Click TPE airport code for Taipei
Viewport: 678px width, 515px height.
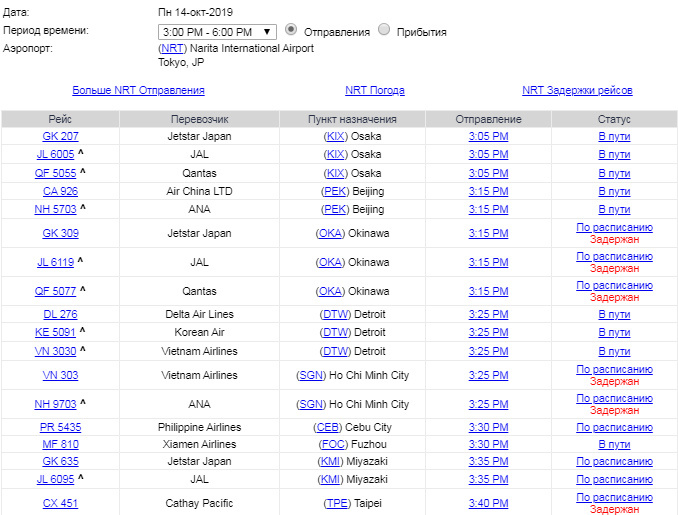coord(337,503)
